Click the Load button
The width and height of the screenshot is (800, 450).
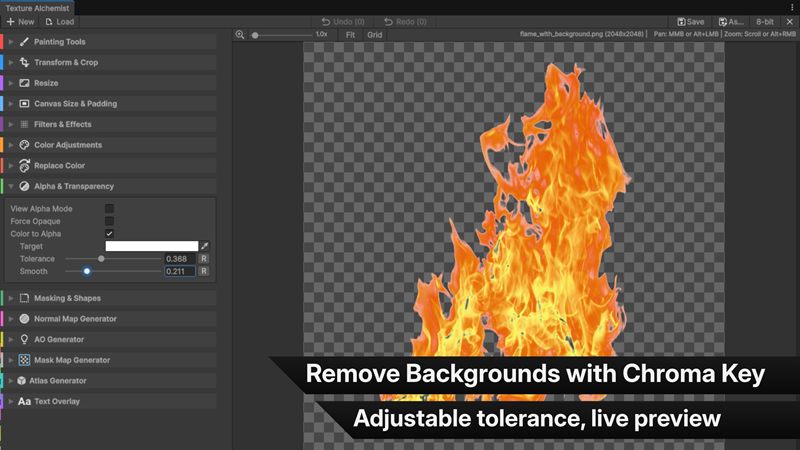pyautogui.click(x=59, y=21)
